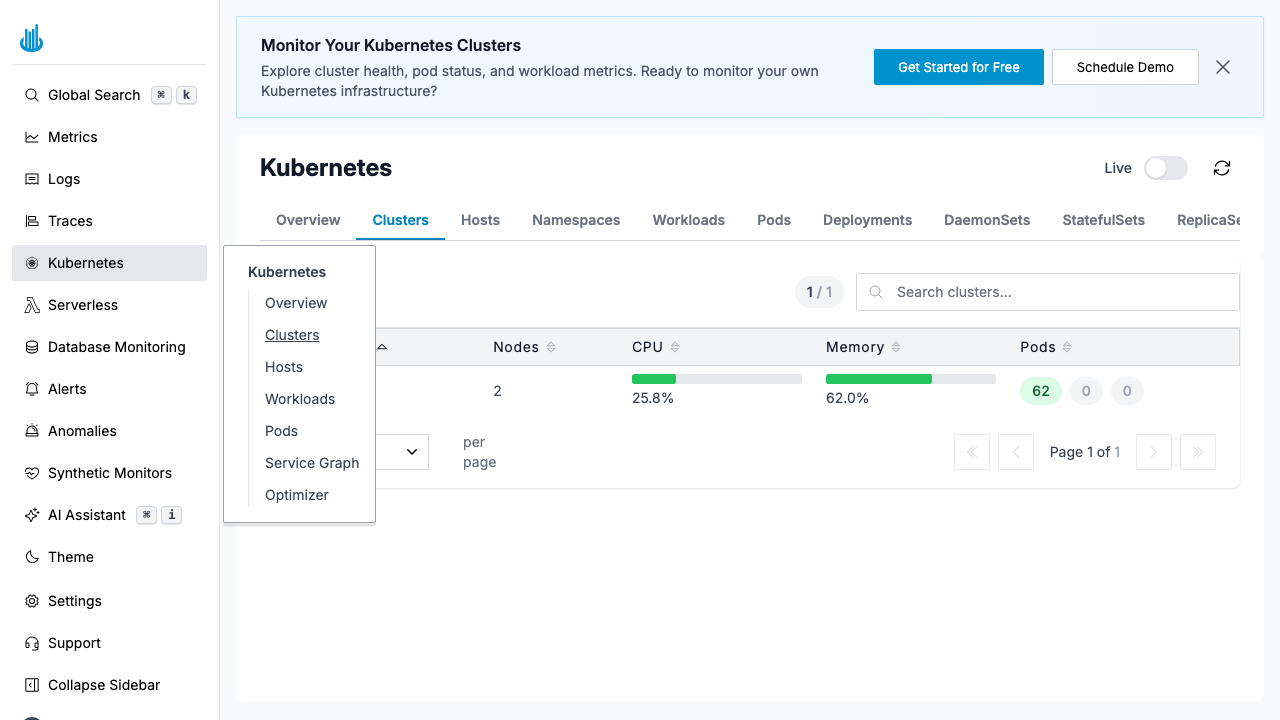Image resolution: width=1280 pixels, height=720 pixels.
Task: Click the Get Started for Free button
Action: tap(958, 67)
